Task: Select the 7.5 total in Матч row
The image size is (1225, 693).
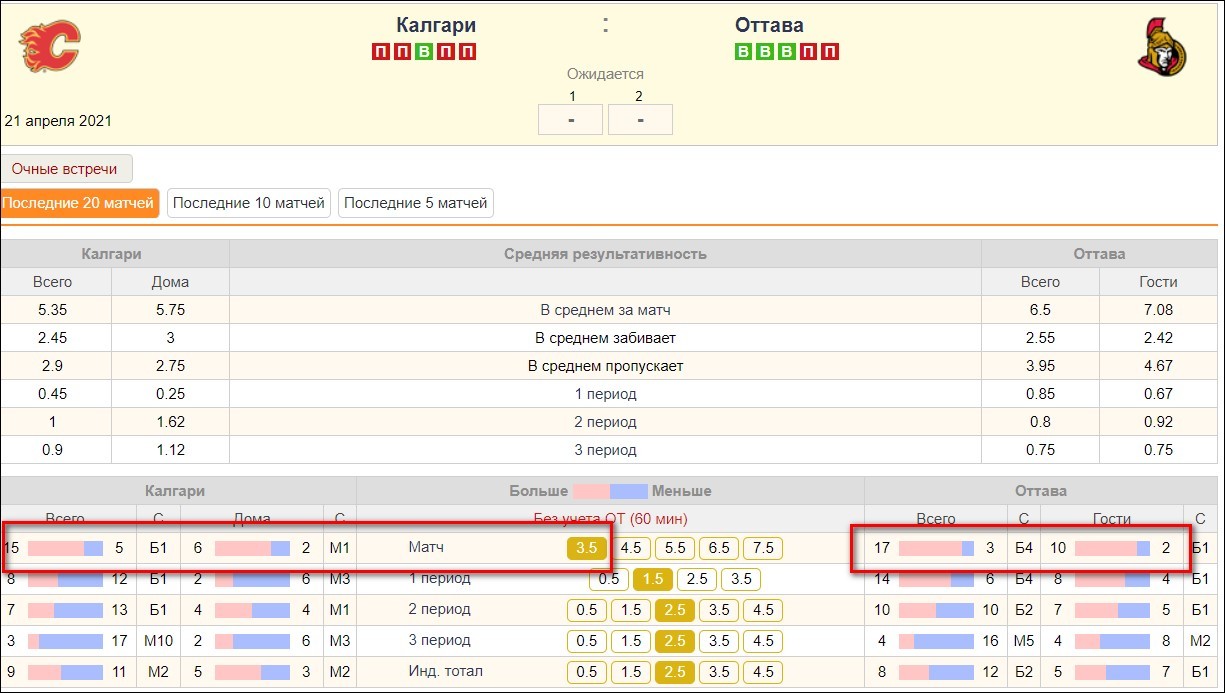Action: pos(763,548)
